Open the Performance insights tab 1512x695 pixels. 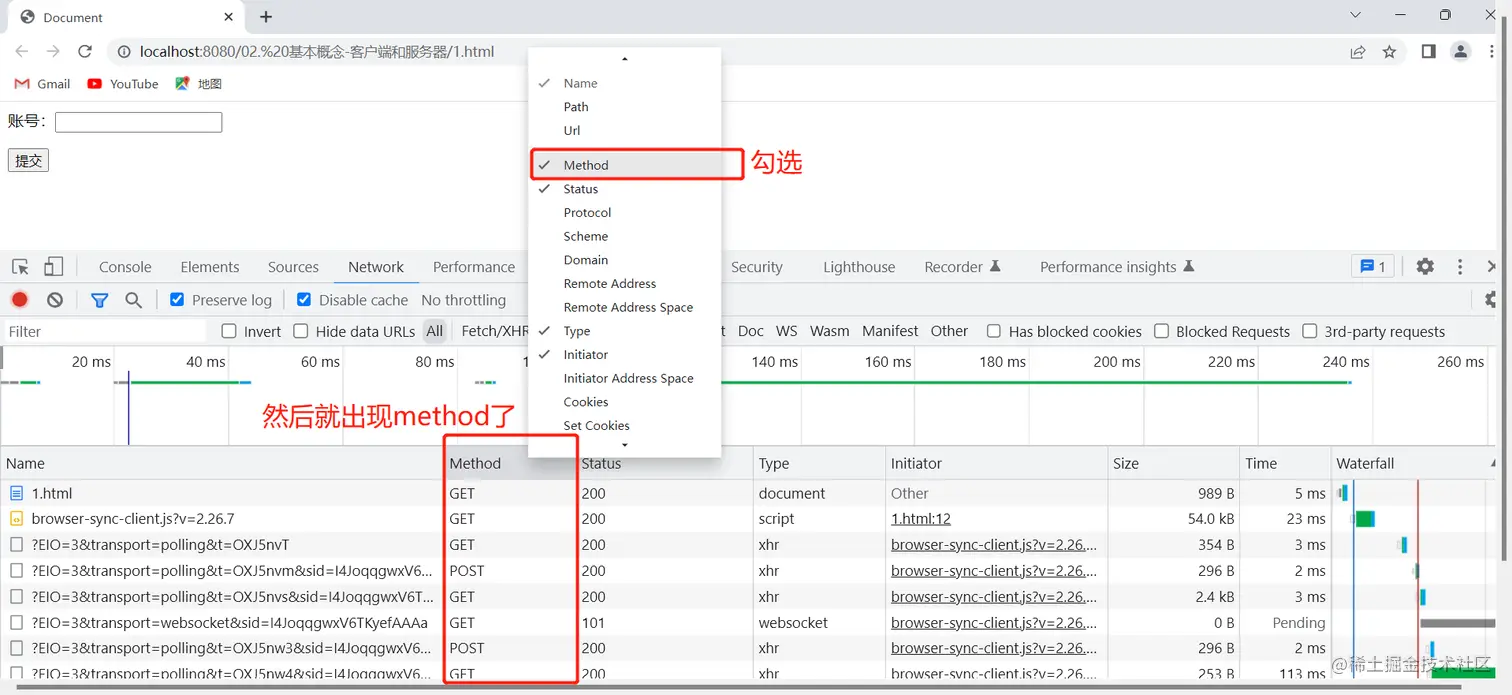point(1117,267)
